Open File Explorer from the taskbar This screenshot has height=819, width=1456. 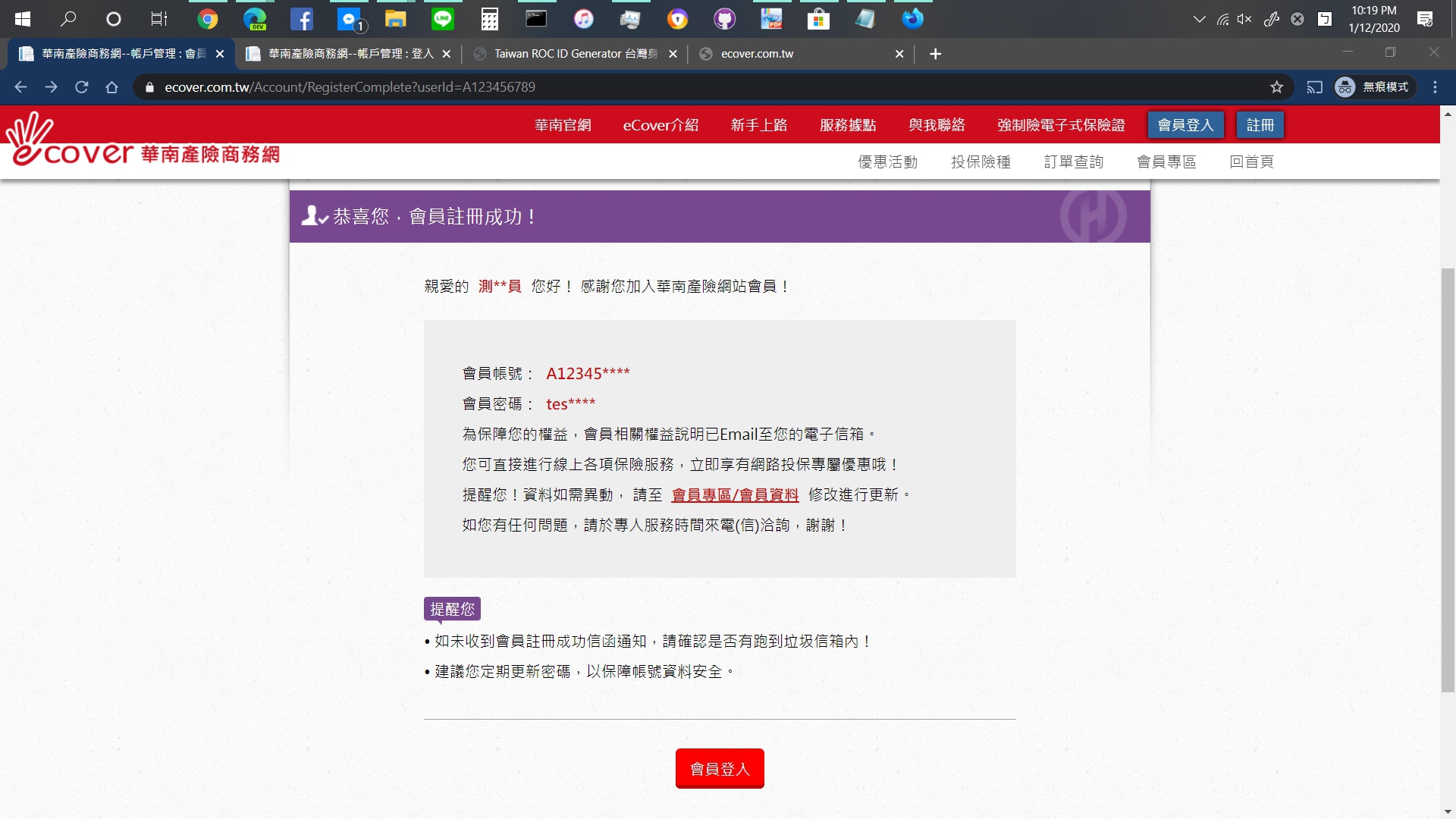(396, 19)
